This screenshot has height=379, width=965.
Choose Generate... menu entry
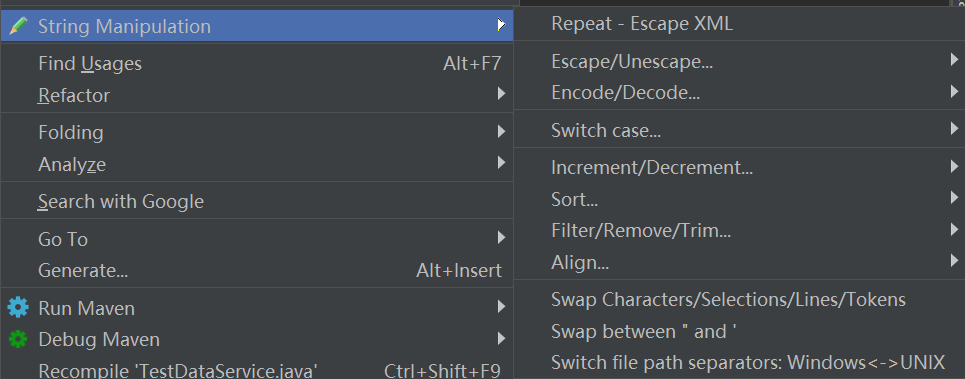[257, 270]
